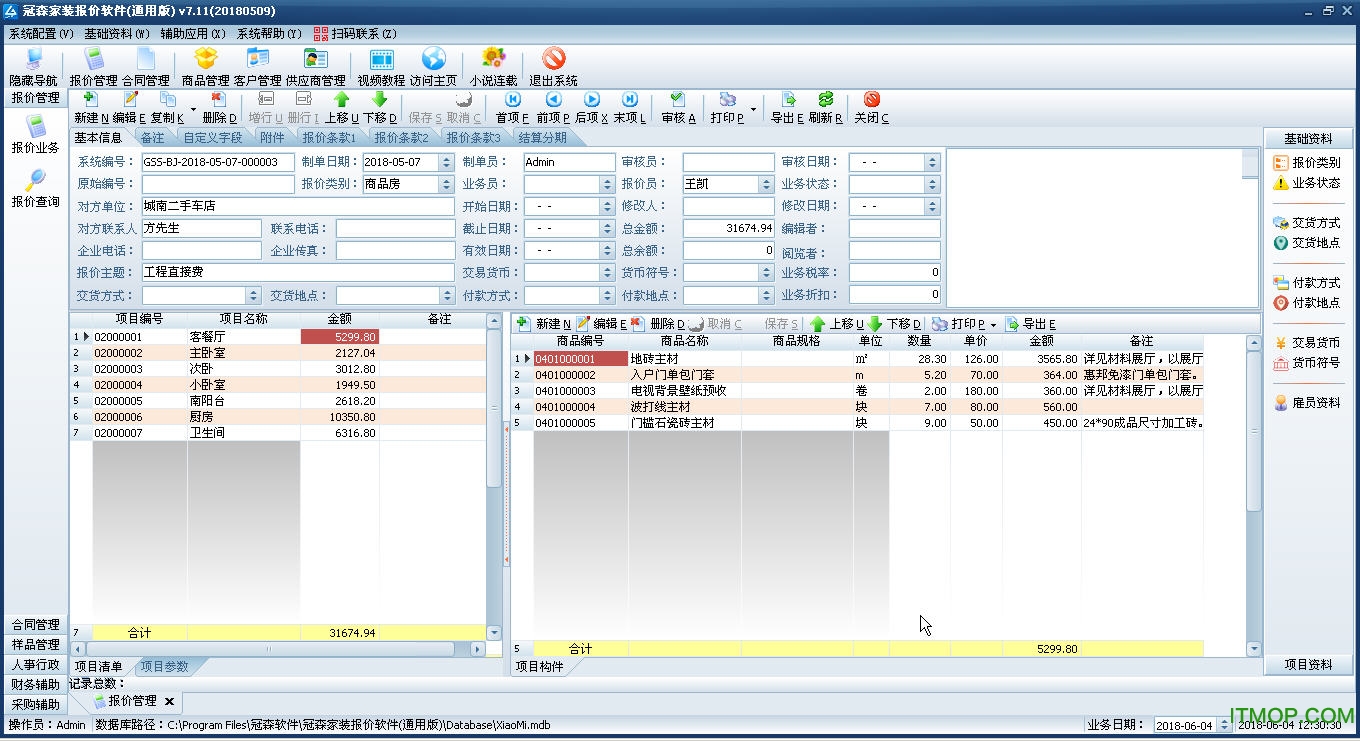Click the 导出 button in items toolbar

[x=1030, y=324]
